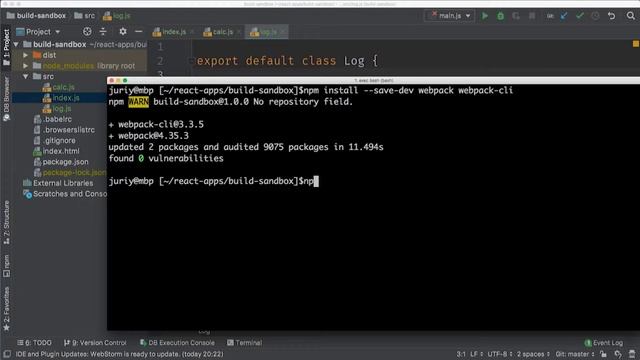Run the main.js configuration
Viewport: 640px width, 360px height.
484,16
